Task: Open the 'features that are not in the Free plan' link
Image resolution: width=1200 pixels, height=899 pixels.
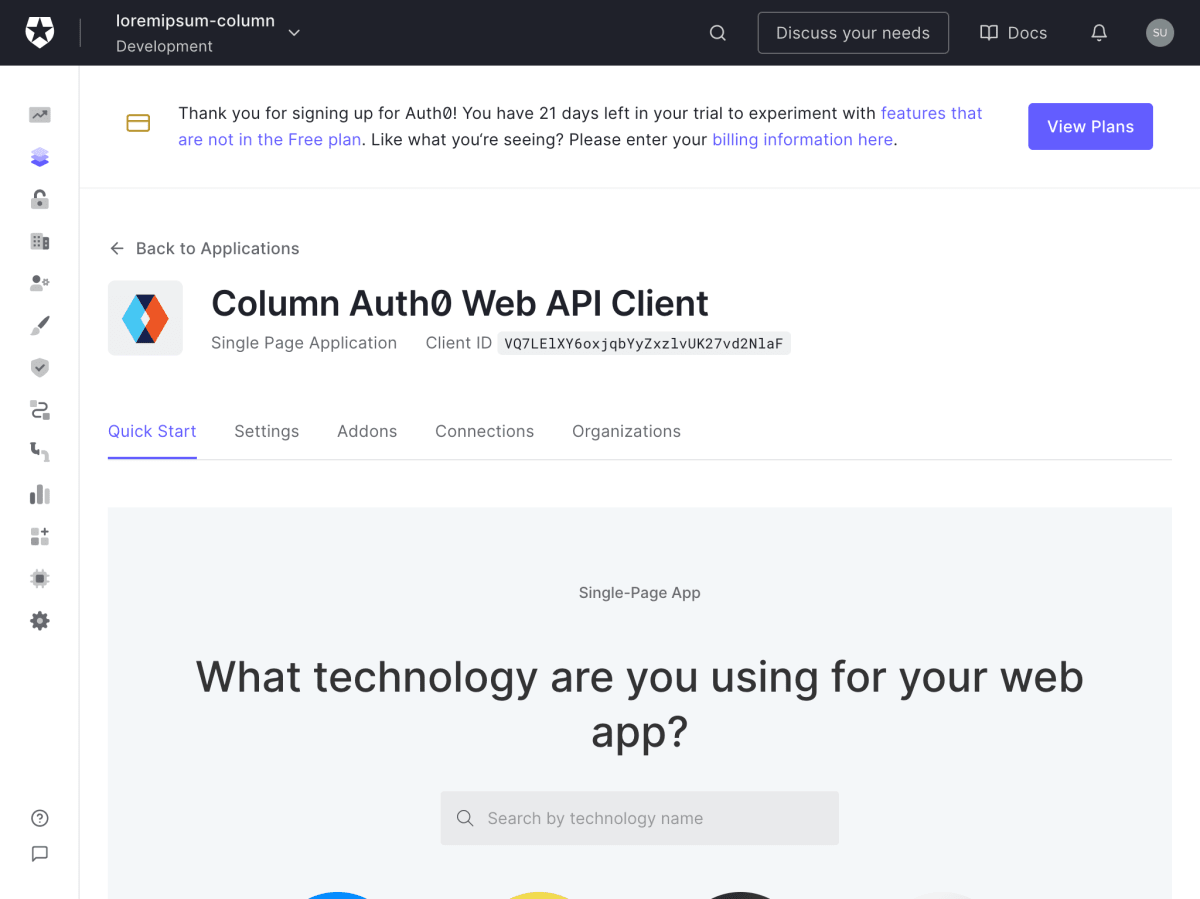Action: click(x=580, y=126)
